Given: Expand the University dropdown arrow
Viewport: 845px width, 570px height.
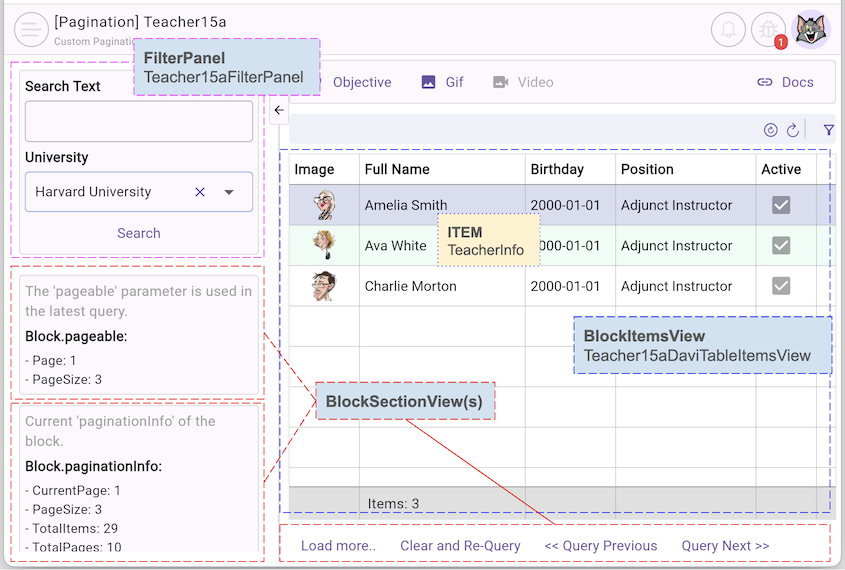Looking at the screenshot, I should (x=229, y=192).
